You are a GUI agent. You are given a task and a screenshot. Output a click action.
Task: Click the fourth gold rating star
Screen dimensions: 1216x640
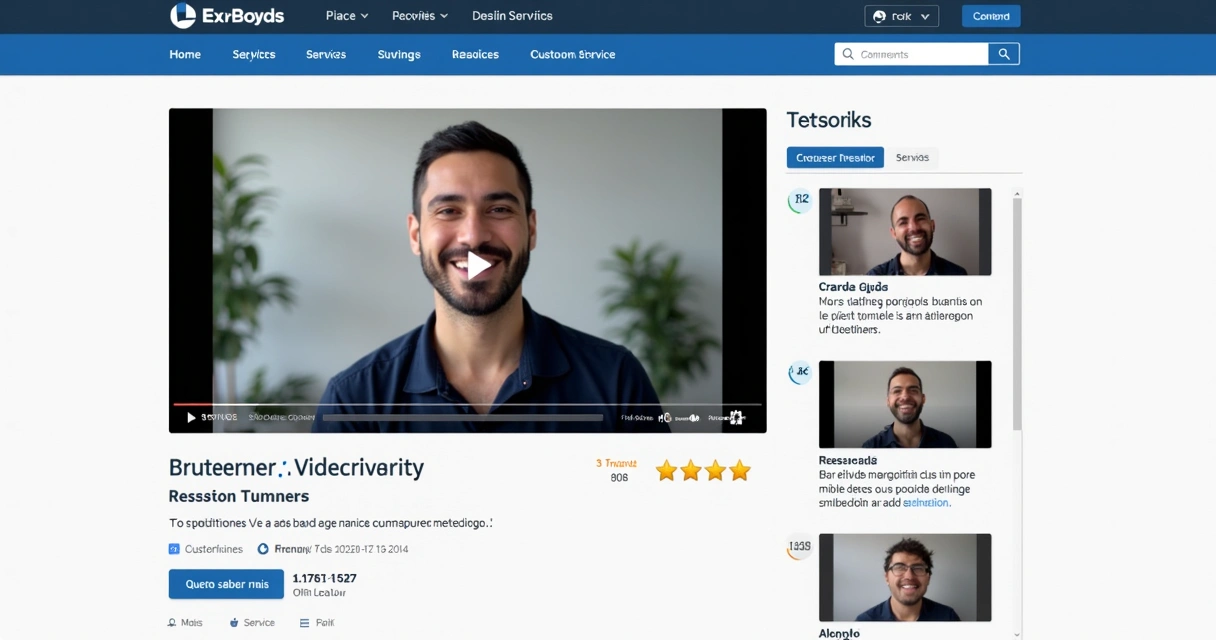(740, 471)
